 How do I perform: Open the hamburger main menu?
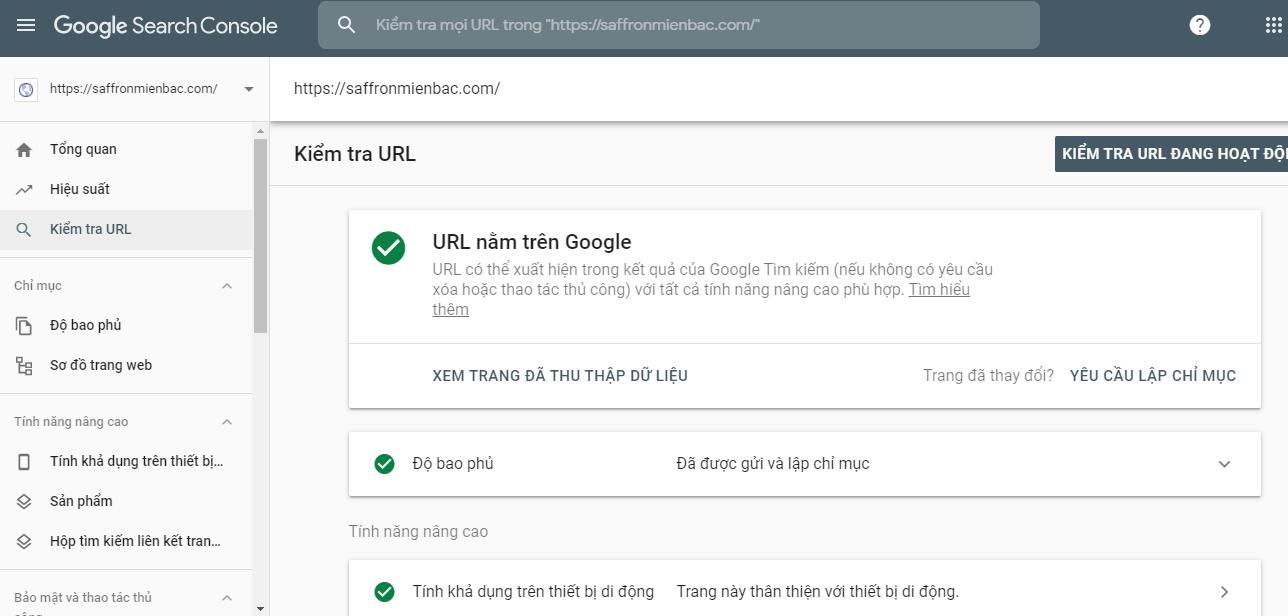(26, 25)
